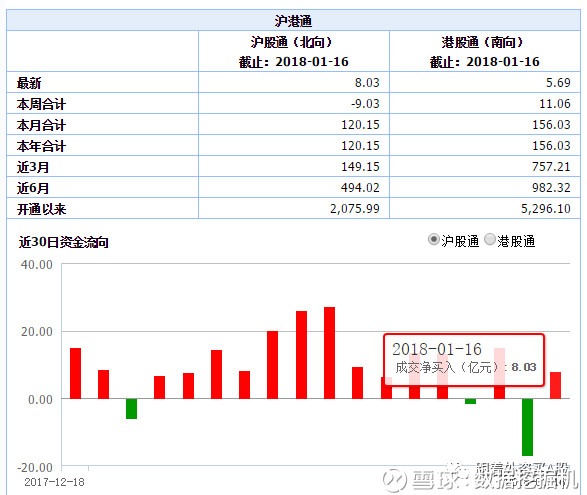Click the value 11.06 in 本周合计 row
This screenshot has width=587, height=495.
click(555, 103)
